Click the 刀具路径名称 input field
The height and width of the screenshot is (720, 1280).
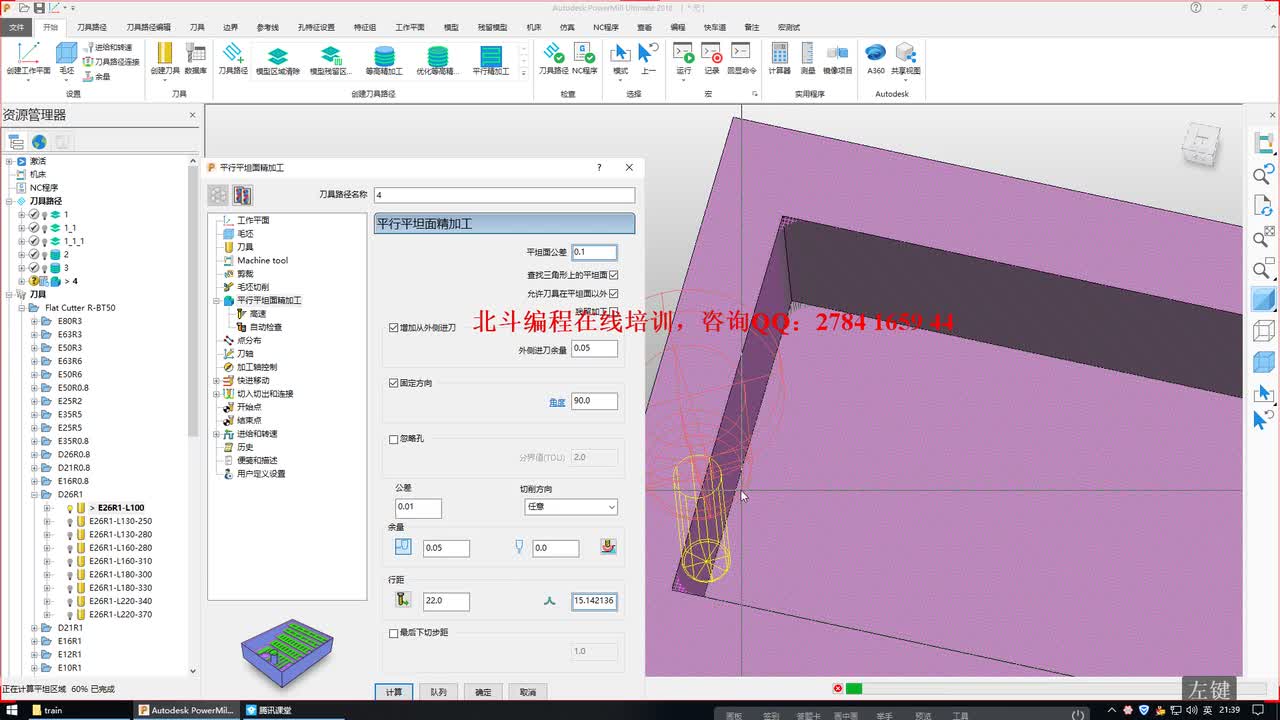[x=504, y=195]
